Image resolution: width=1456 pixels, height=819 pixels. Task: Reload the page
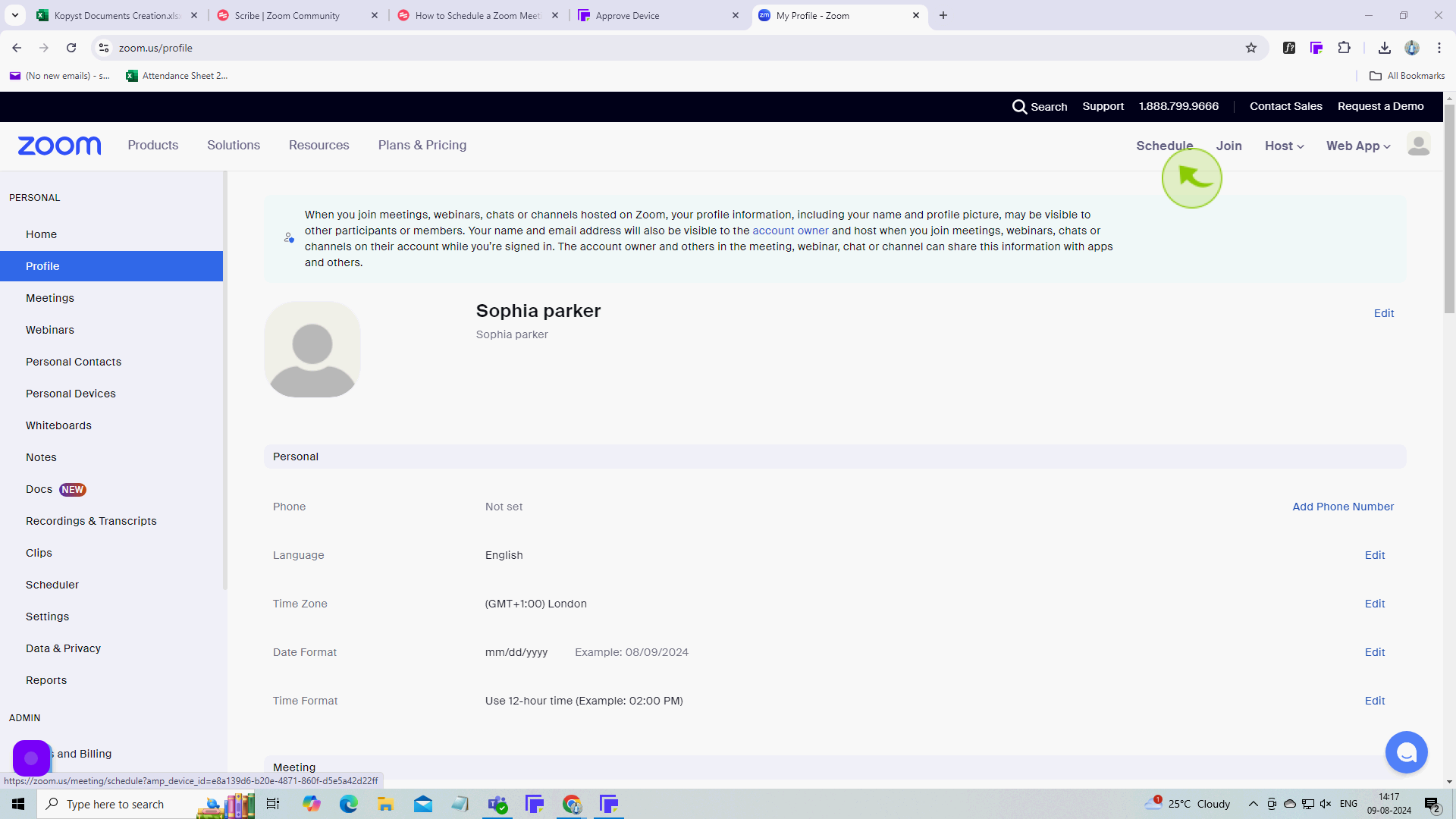71,48
